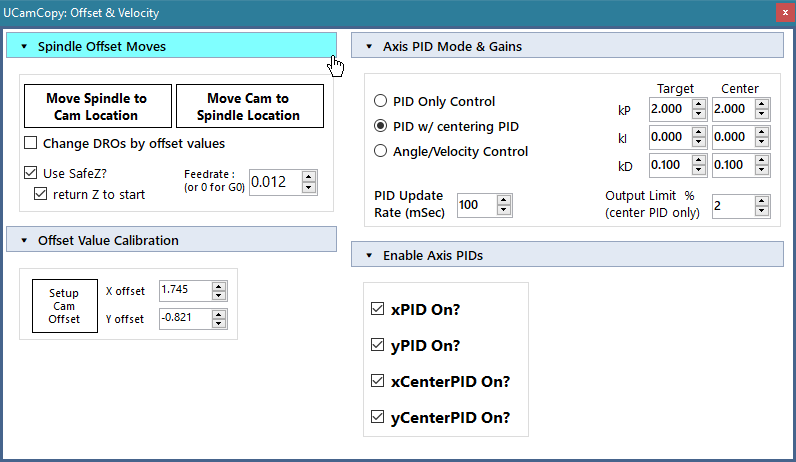Click the Target kP value field
This screenshot has height=462, width=796.
click(671, 109)
